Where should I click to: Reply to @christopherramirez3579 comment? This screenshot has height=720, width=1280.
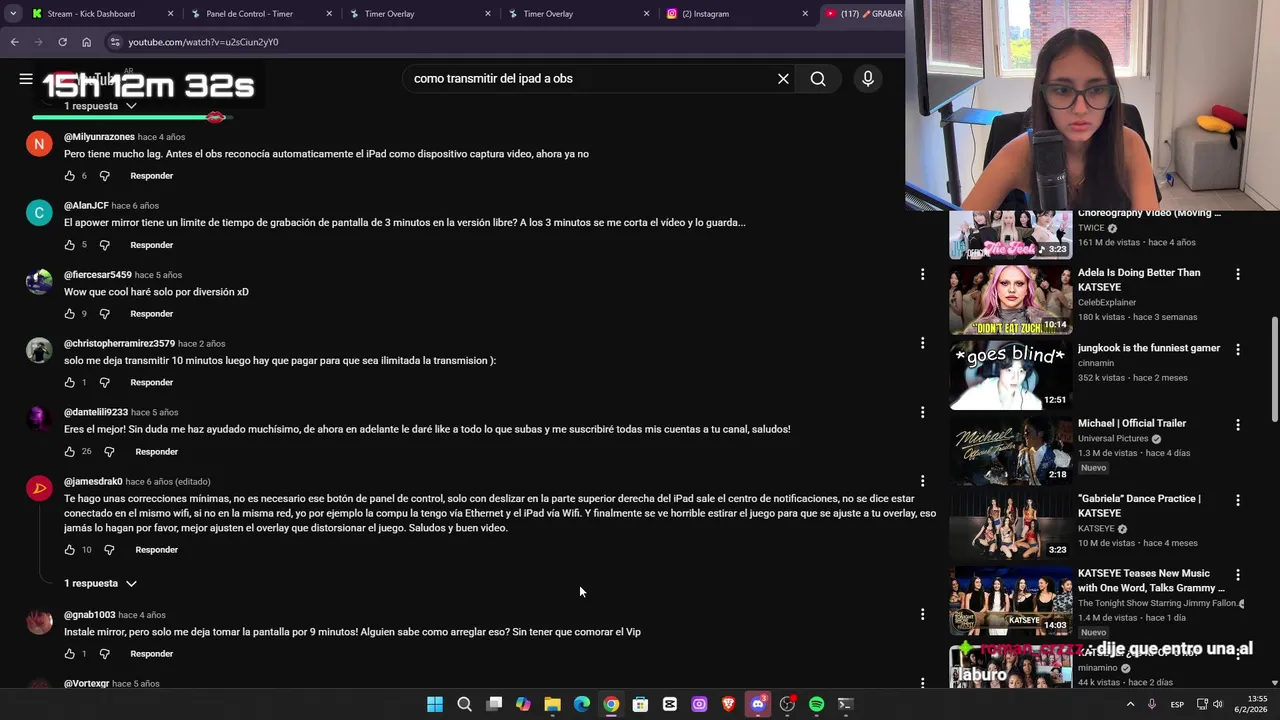click(x=151, y=383)
